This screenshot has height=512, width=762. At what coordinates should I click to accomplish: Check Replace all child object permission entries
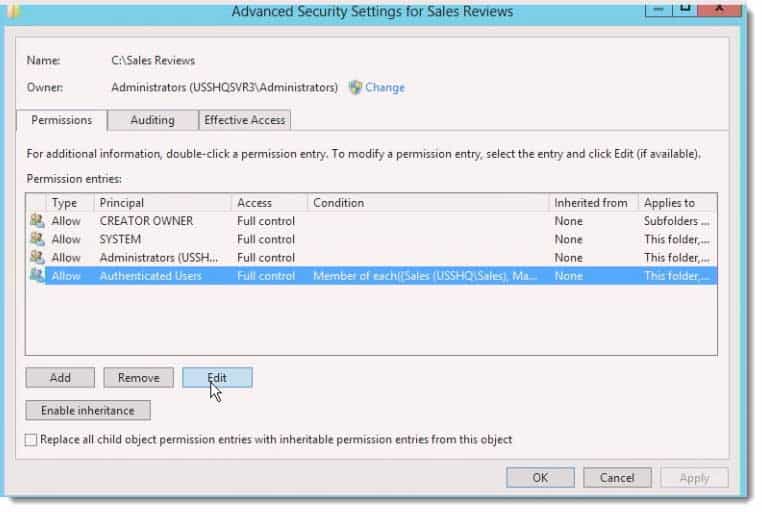coord(31,440)
